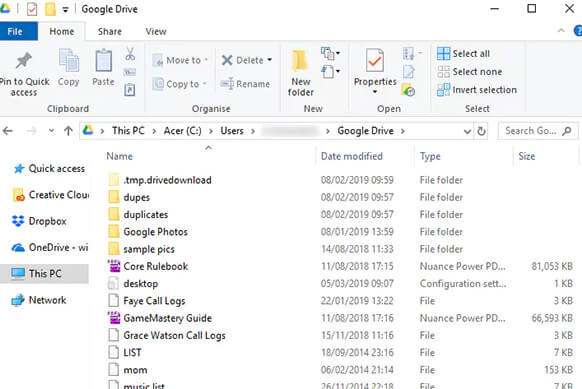Sort by the Name column header
The image size is (582, 389).
tap(120, 156)
